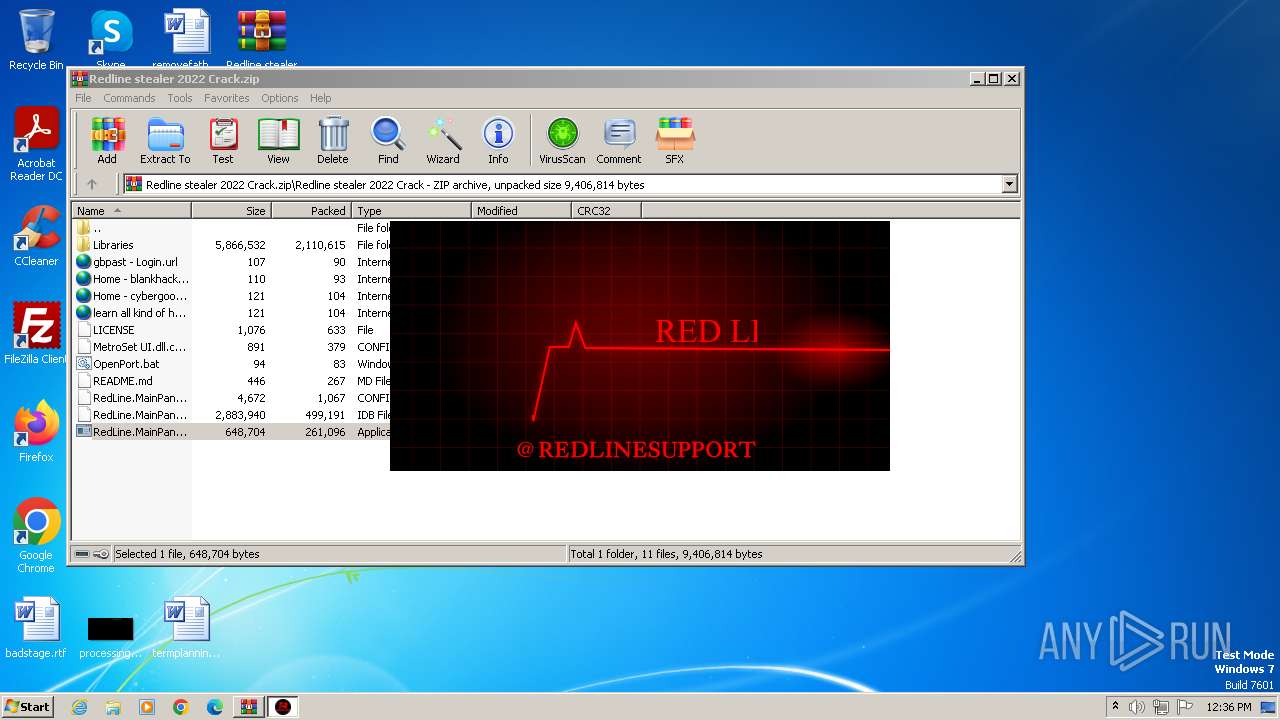Go up one folder level arrow
This screenshot has height=720, width=1280.
point(92,184)
